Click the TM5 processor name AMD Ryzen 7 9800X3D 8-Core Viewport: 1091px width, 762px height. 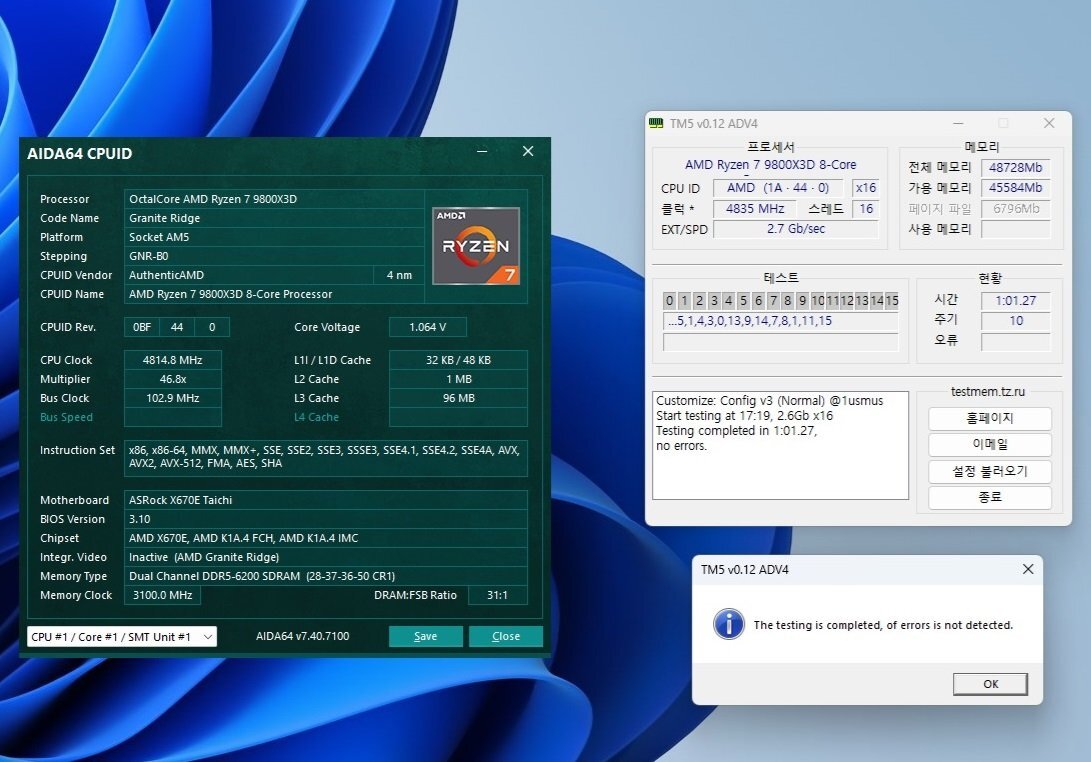click(x=770, y=165)
